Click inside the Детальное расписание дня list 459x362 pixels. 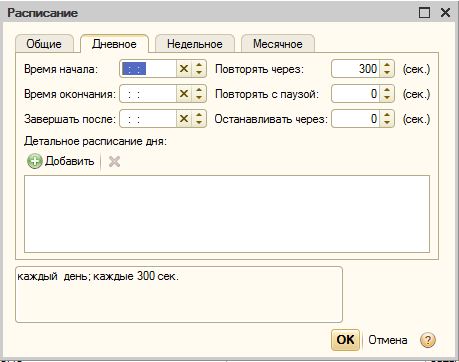point(227,214)
